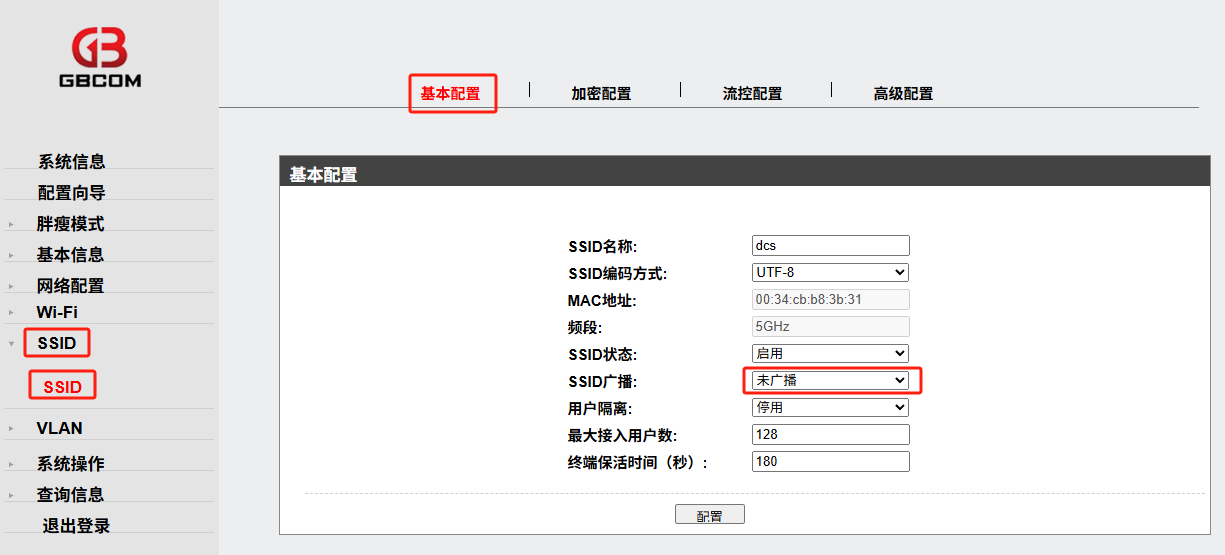Viewport: 1225px width, 555px height.
Task: Select 系统操作 sidebar item
Action: click(71, 464)
